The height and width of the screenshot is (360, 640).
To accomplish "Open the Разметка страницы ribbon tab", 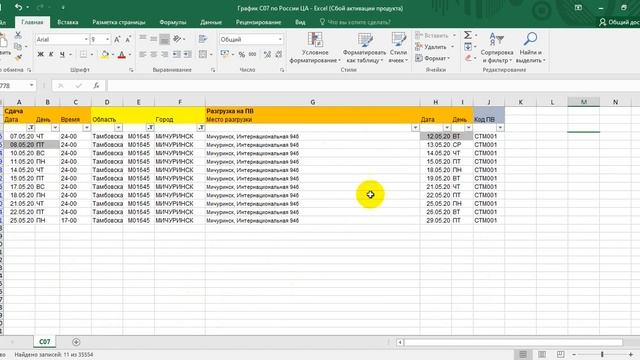I will click(119, 22).
